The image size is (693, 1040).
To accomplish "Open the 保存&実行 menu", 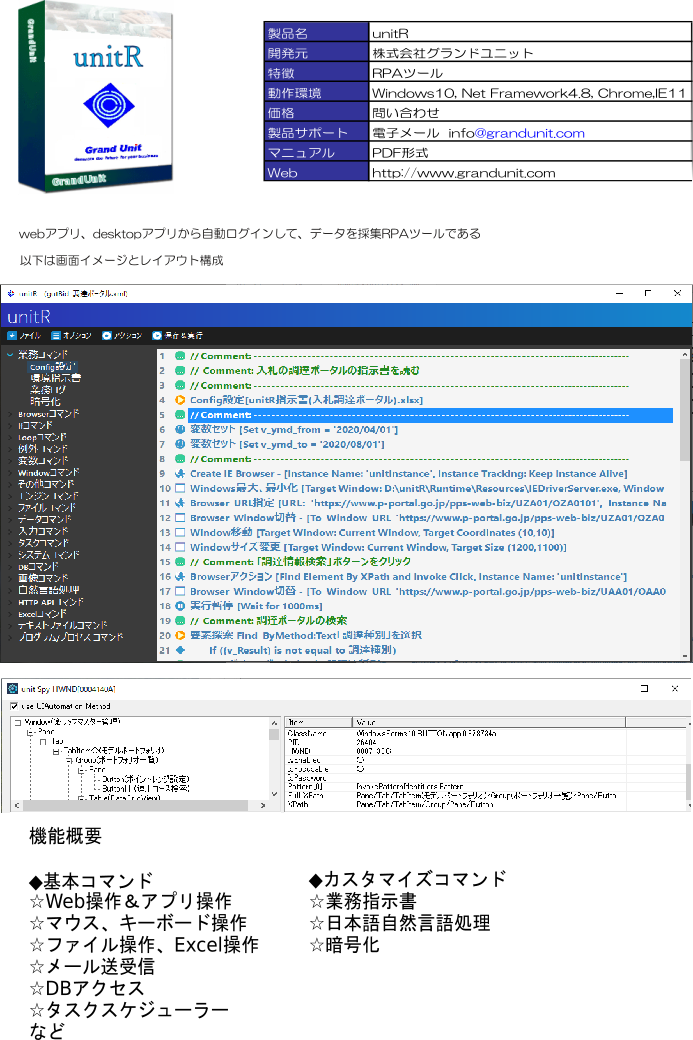I will click(178, 336).
